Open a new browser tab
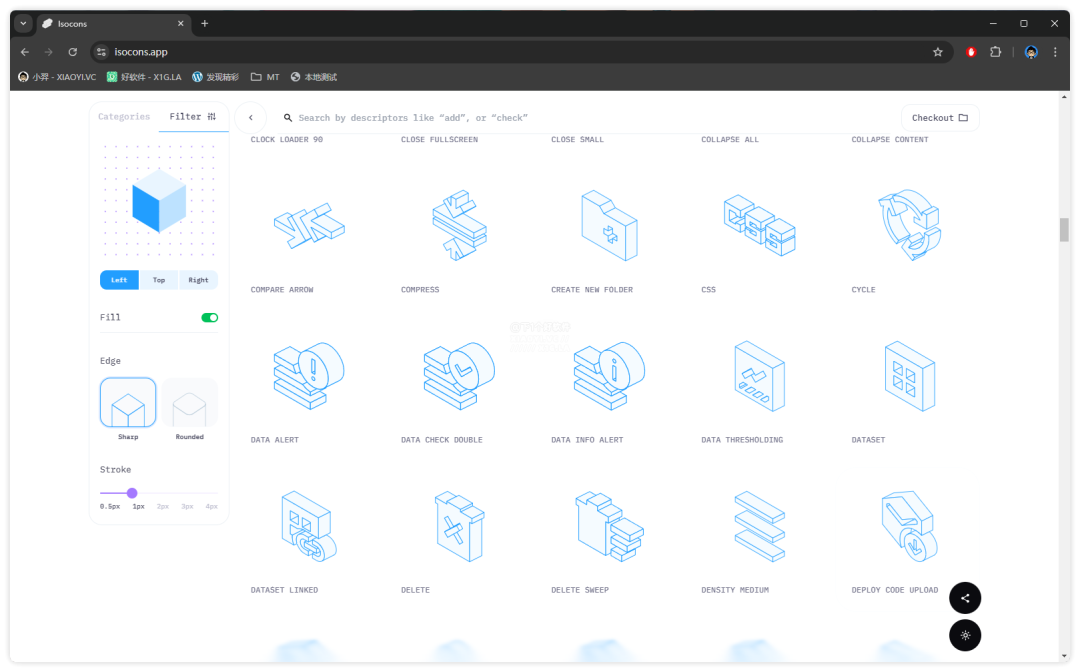The height and width of the screenshot is (672, 1080). [x=205, y=23]
